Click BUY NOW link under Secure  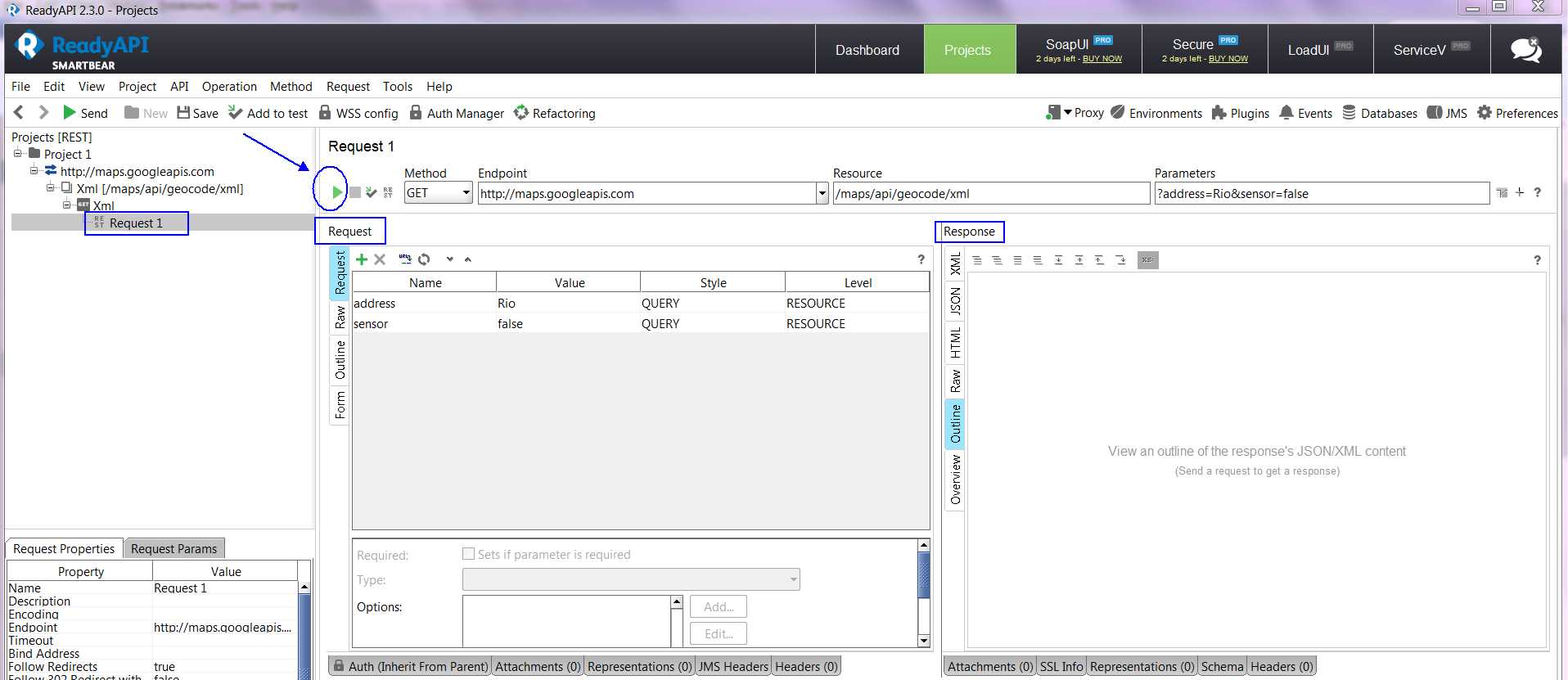coord(1228,59)
